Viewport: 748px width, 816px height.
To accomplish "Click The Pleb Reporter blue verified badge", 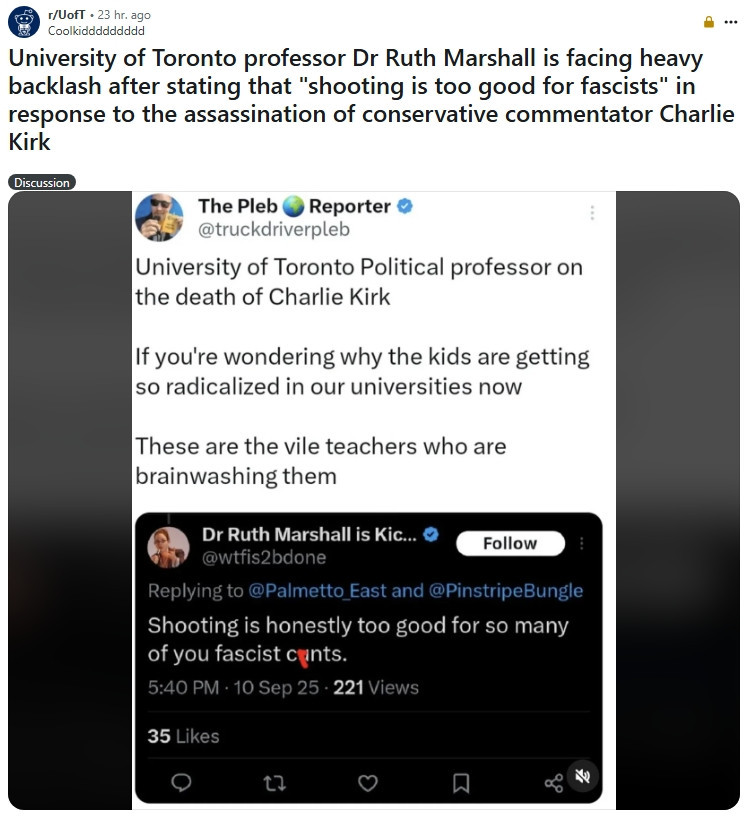I will click(x=405, y=207).
